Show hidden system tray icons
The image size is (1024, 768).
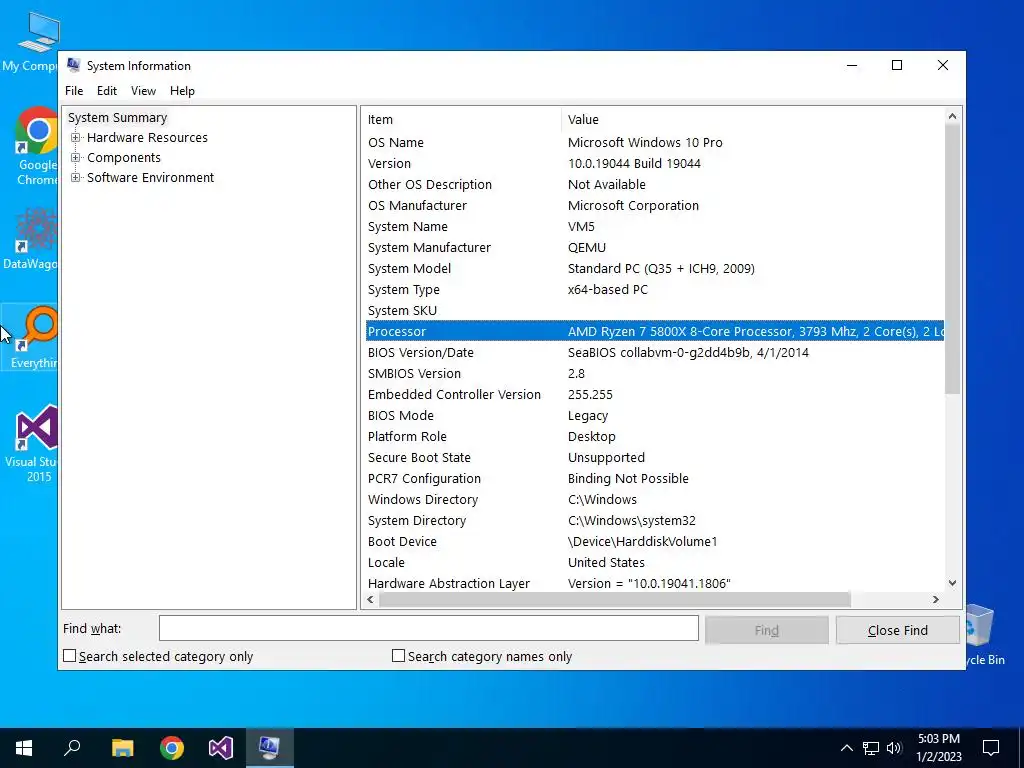(846, 748)
